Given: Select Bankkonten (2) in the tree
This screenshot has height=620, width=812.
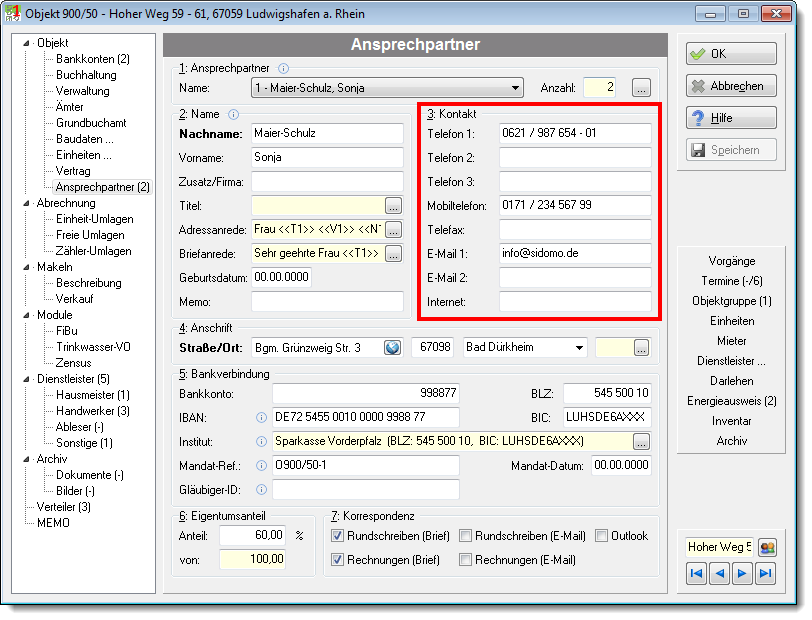Looking at the screenshot, I should coord(93,59).
